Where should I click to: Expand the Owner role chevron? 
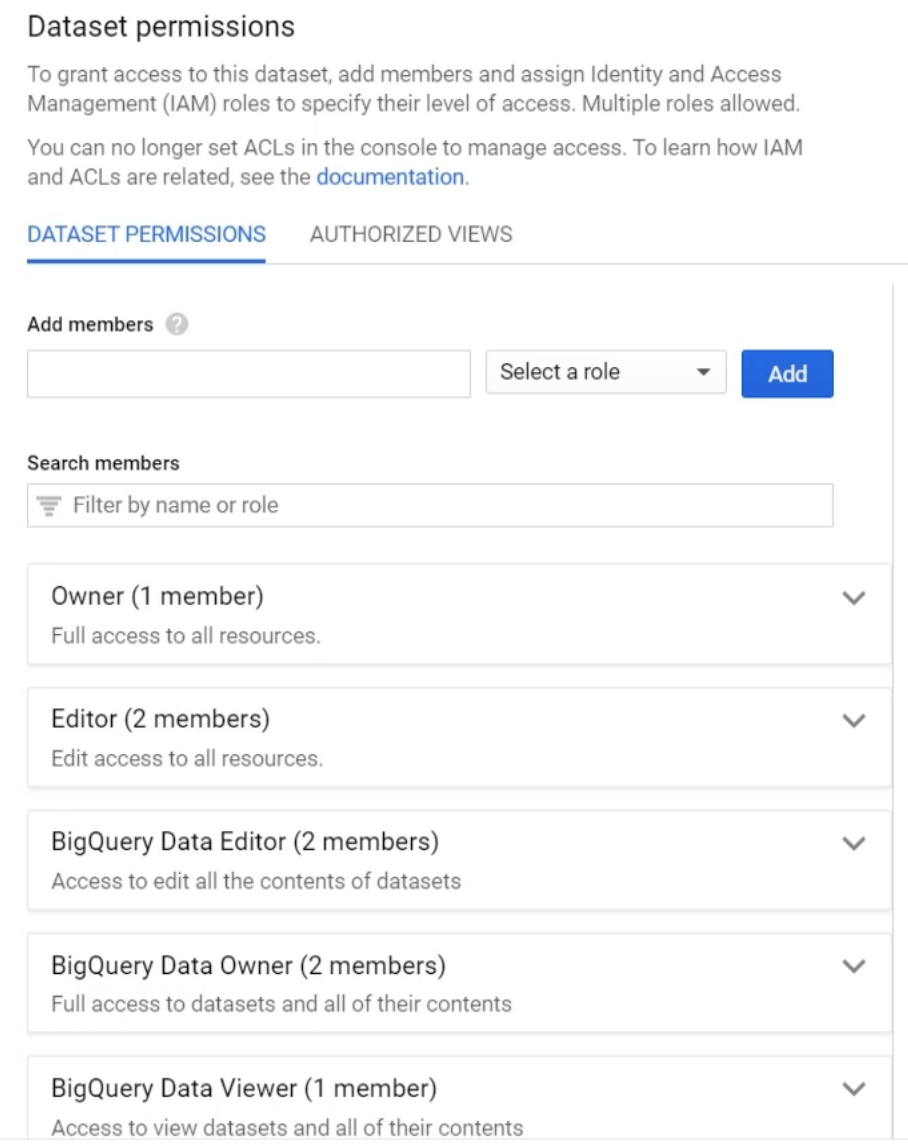pos(853,598)
